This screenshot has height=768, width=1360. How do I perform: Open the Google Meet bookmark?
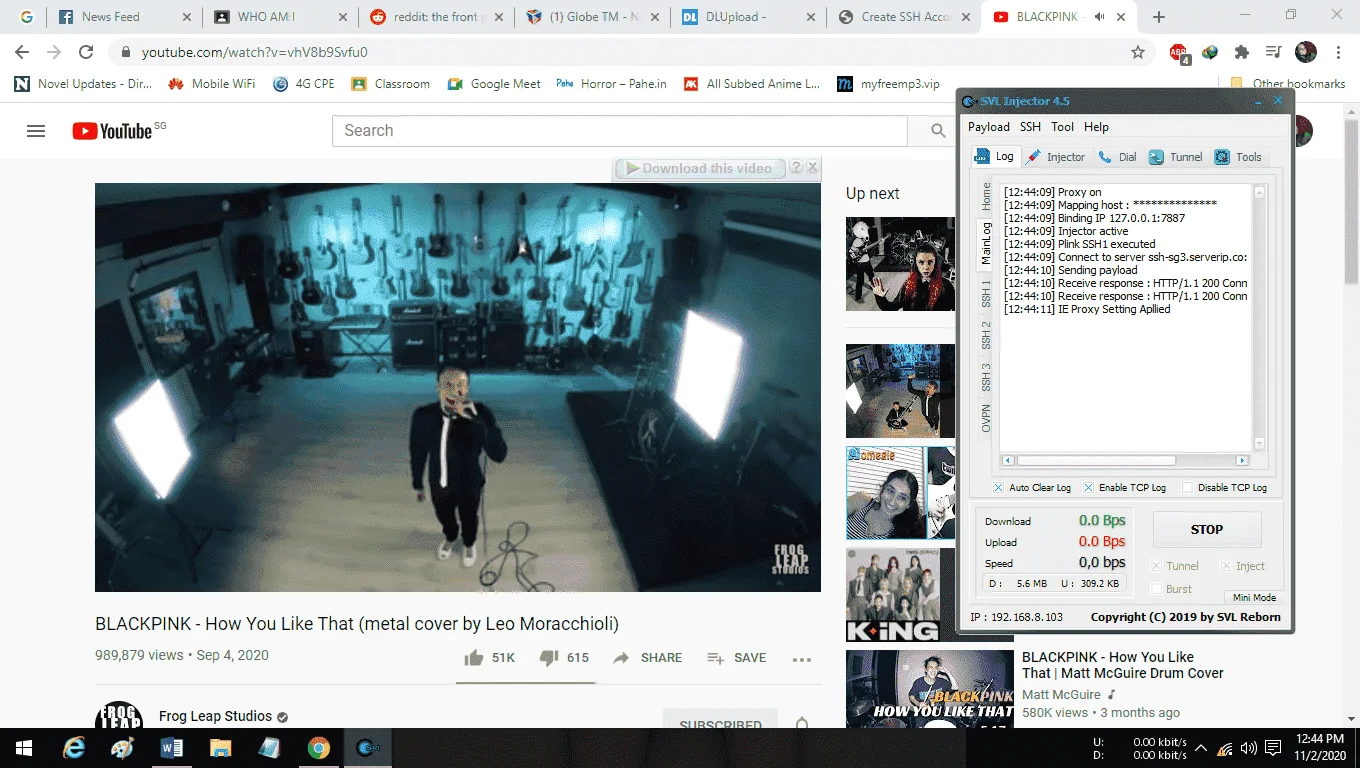point(494,84)
